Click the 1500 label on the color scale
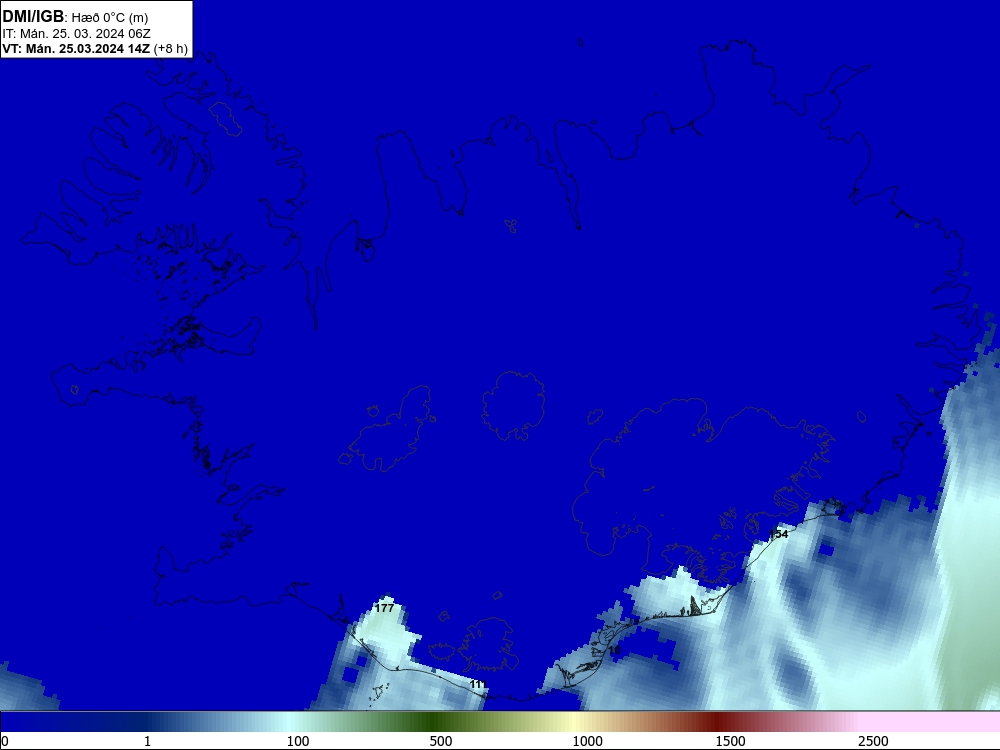The image size is (1000, 750). (x=730, y=741)
